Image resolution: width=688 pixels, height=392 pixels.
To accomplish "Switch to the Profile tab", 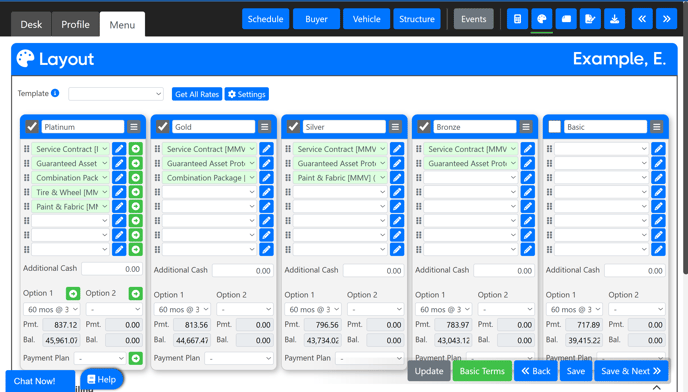I will click(x=75, y=25).
